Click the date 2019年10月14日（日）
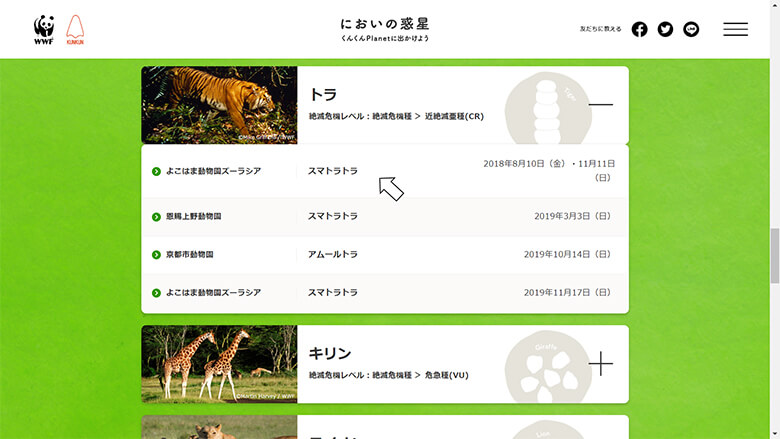 [x=567, y=254]
